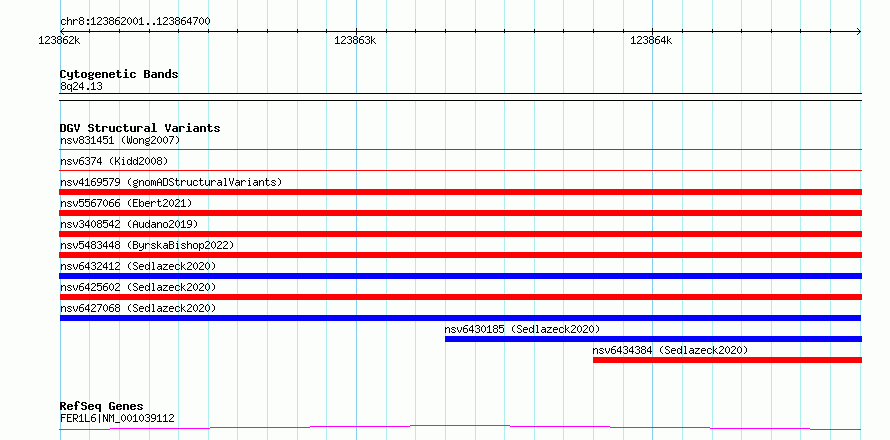Open the DGV Structural Variants track heading
The width and height of the screenshot is (890, 440).
(x=140, y=128)
